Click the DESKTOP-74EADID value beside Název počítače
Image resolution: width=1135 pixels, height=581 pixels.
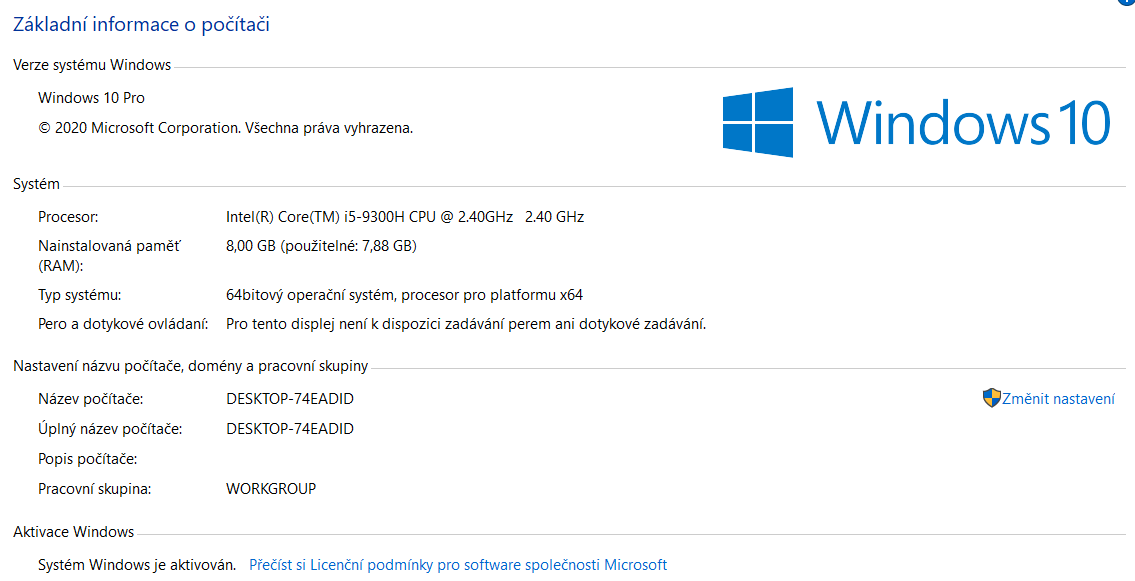pyautogui.click(x=290, y=399)
